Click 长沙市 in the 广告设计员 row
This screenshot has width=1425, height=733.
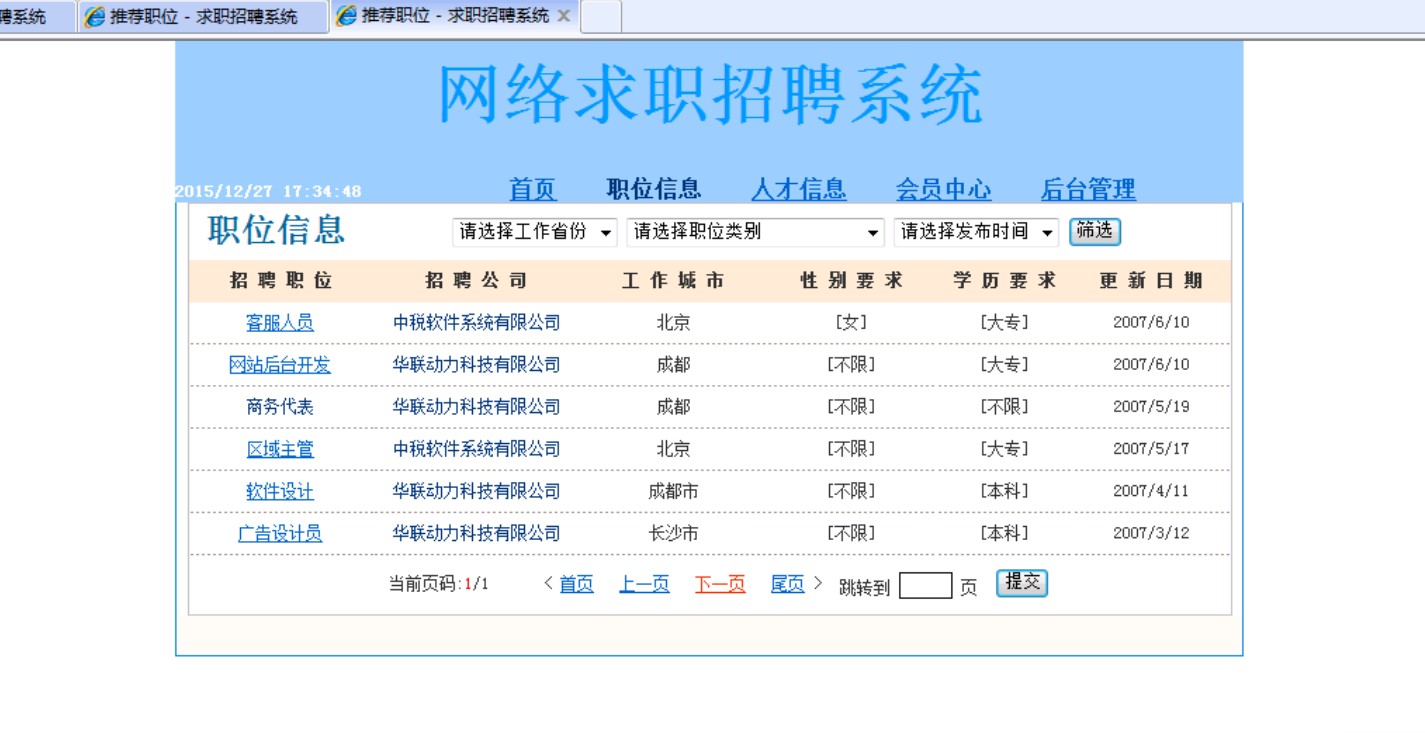coord(673,533)
